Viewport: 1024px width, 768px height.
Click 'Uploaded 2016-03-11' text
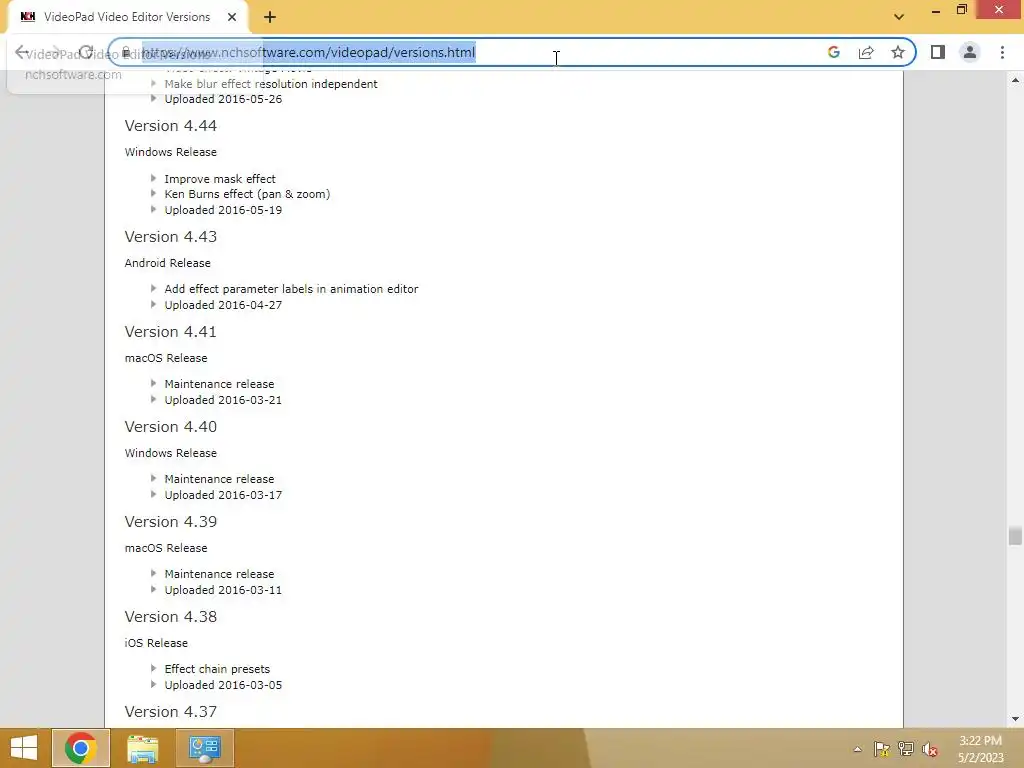223,590
